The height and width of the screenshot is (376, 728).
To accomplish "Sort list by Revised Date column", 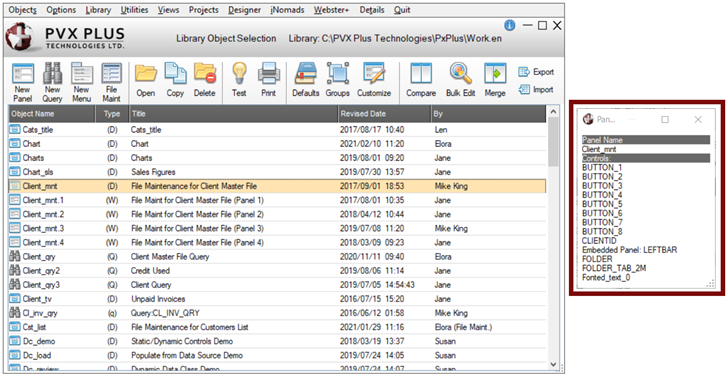I will point(384,114).
